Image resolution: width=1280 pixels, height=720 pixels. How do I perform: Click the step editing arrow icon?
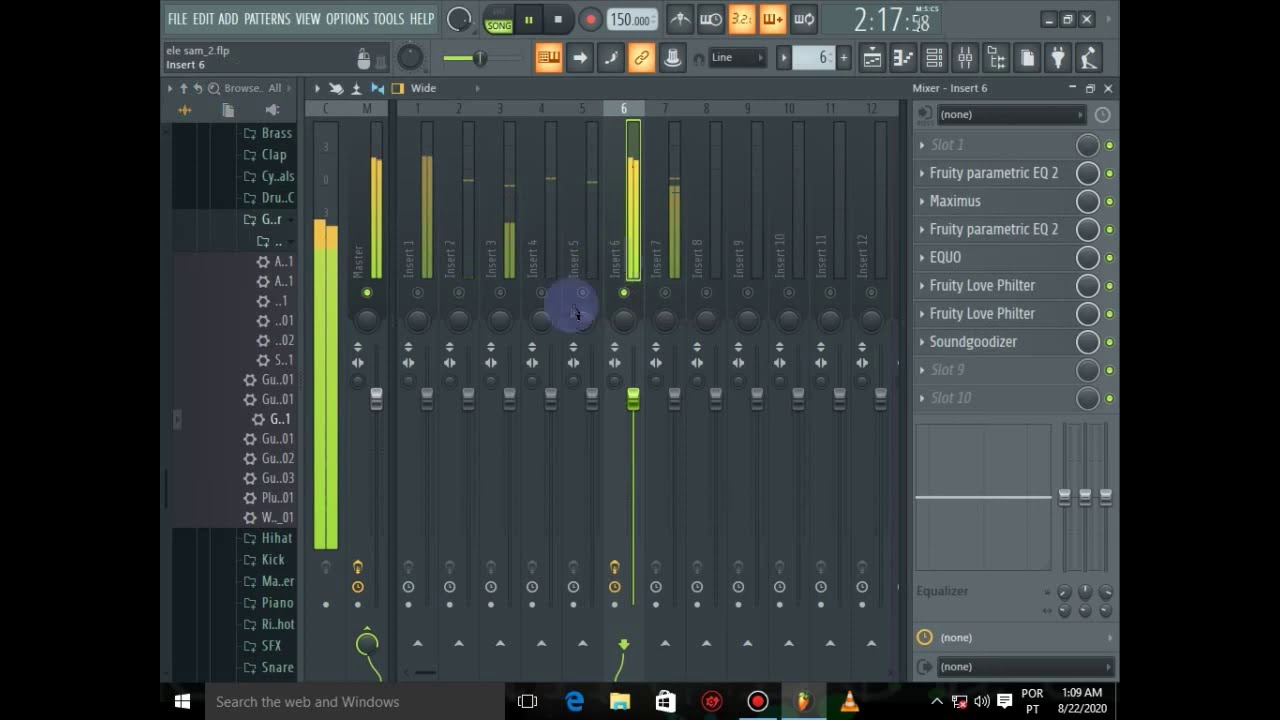580,58
